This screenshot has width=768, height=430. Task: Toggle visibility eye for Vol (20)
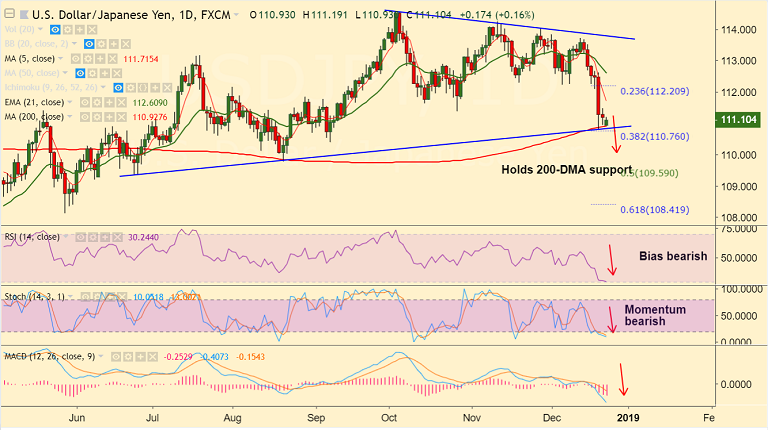coord(55,29)
